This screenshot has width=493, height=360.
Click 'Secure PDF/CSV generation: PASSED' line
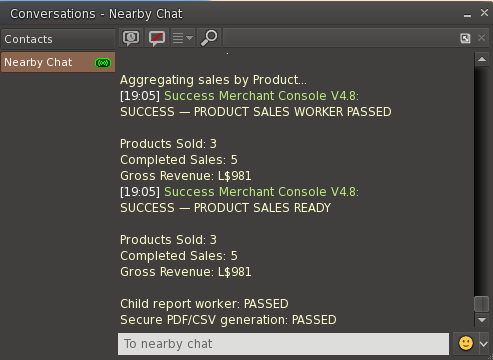228,320
